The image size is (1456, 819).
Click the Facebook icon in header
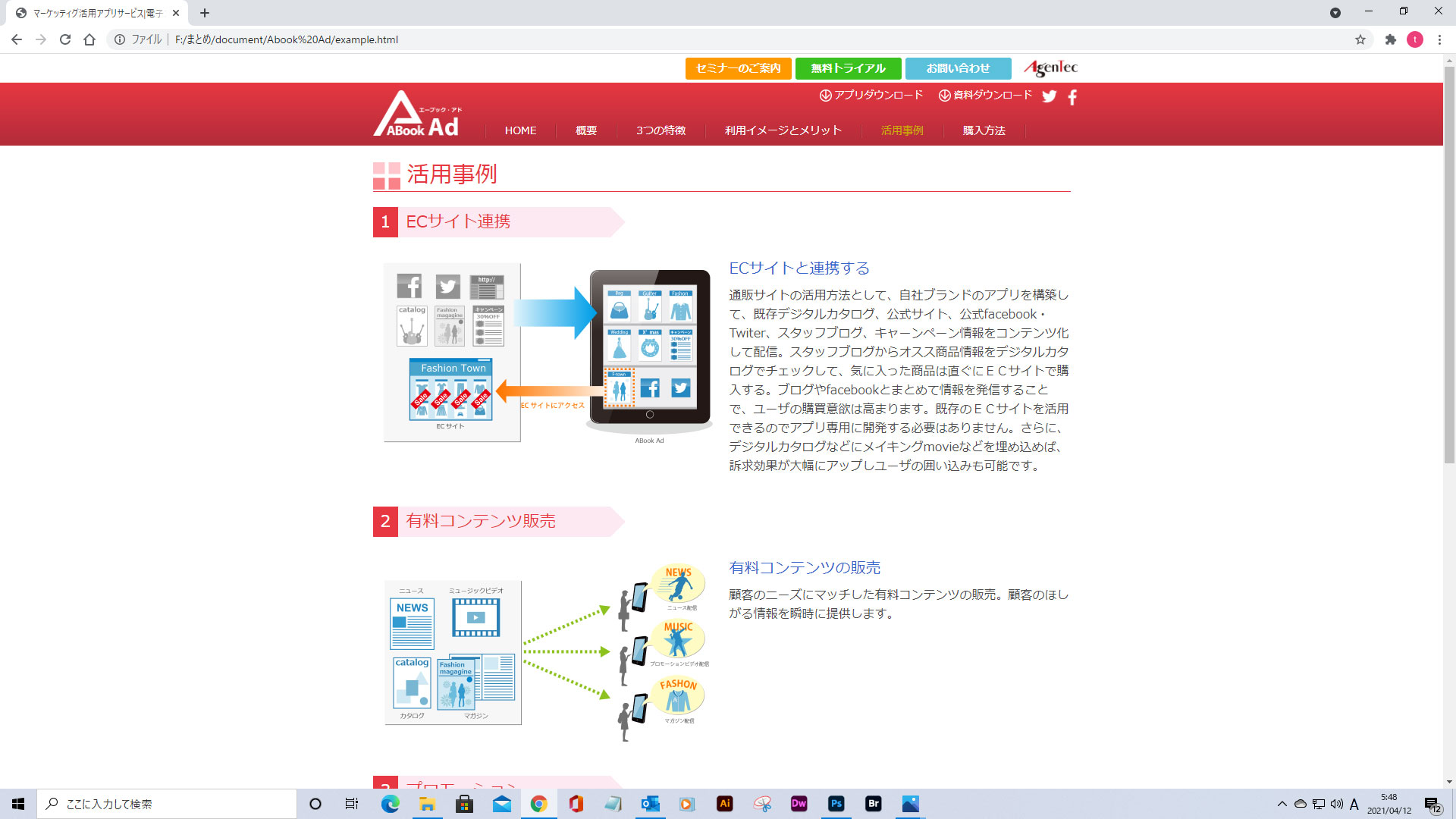point(1072,97)
